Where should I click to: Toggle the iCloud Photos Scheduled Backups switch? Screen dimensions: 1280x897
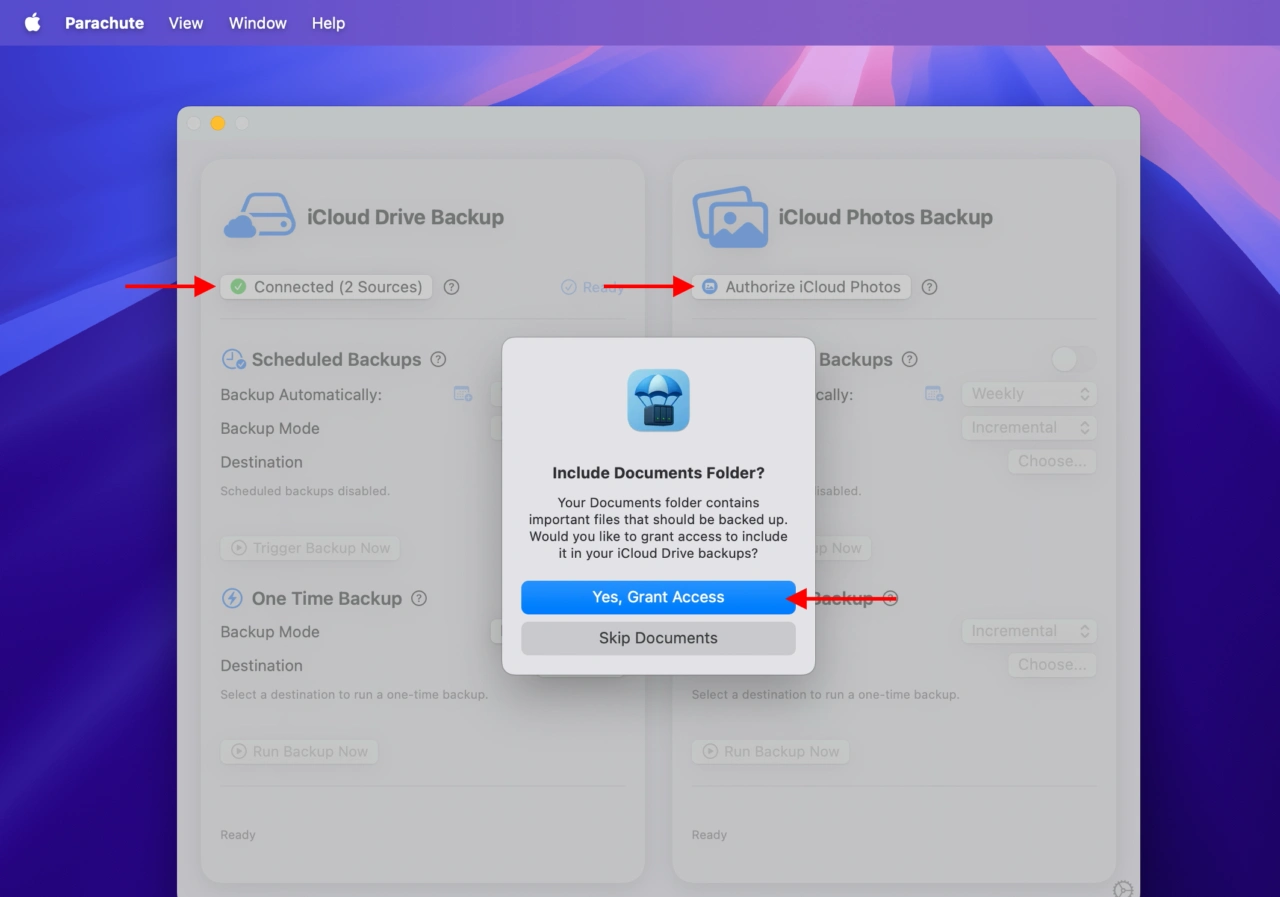click(1072, 359)
